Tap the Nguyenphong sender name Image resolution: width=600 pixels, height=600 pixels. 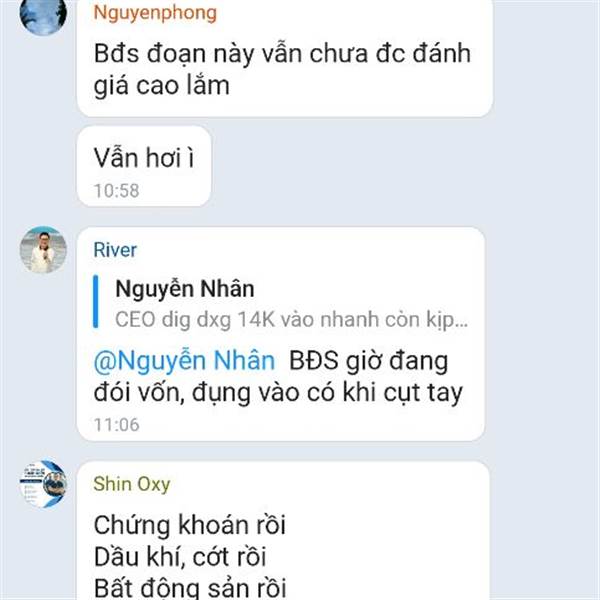155,13
